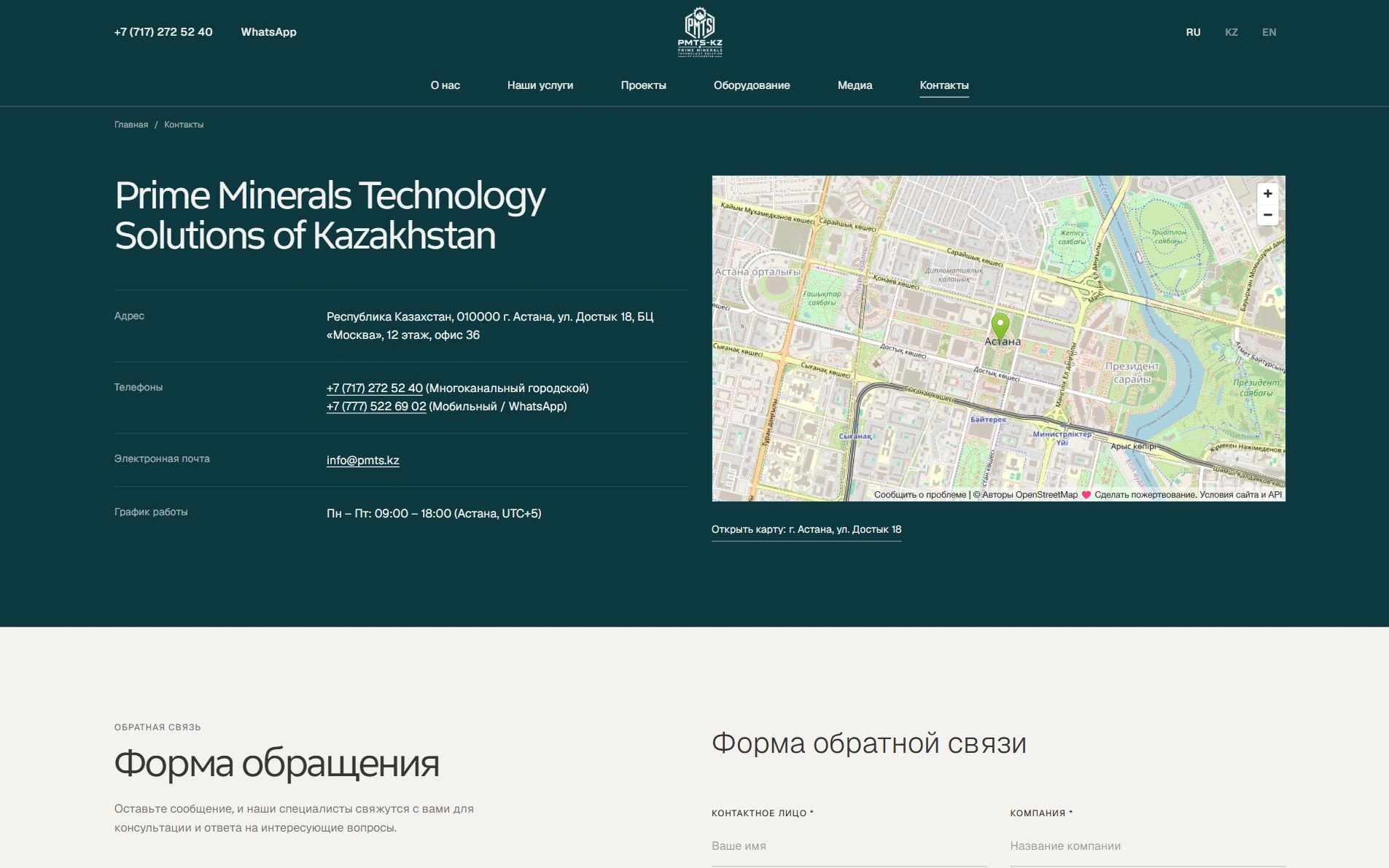Open the Оборудование section
Screen dimensions: 1389x868
[752, 85]
